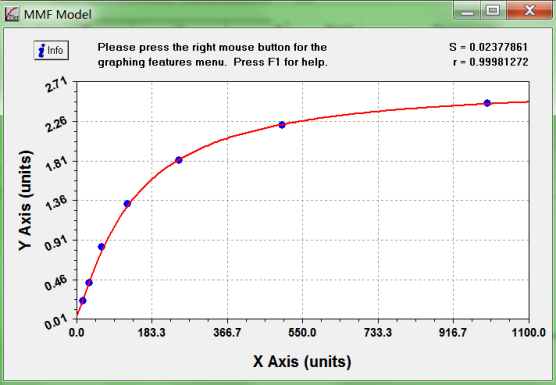Click the data point near y=0.91

click(101, 247)
